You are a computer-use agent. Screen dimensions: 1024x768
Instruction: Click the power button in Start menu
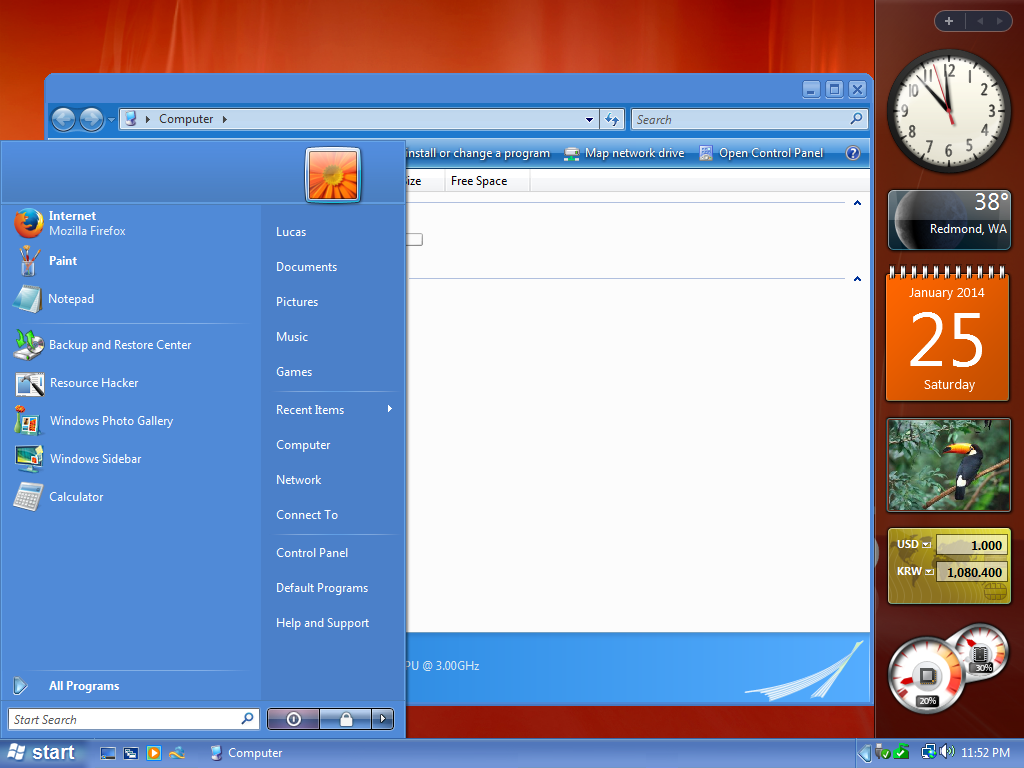click(294, 719)
